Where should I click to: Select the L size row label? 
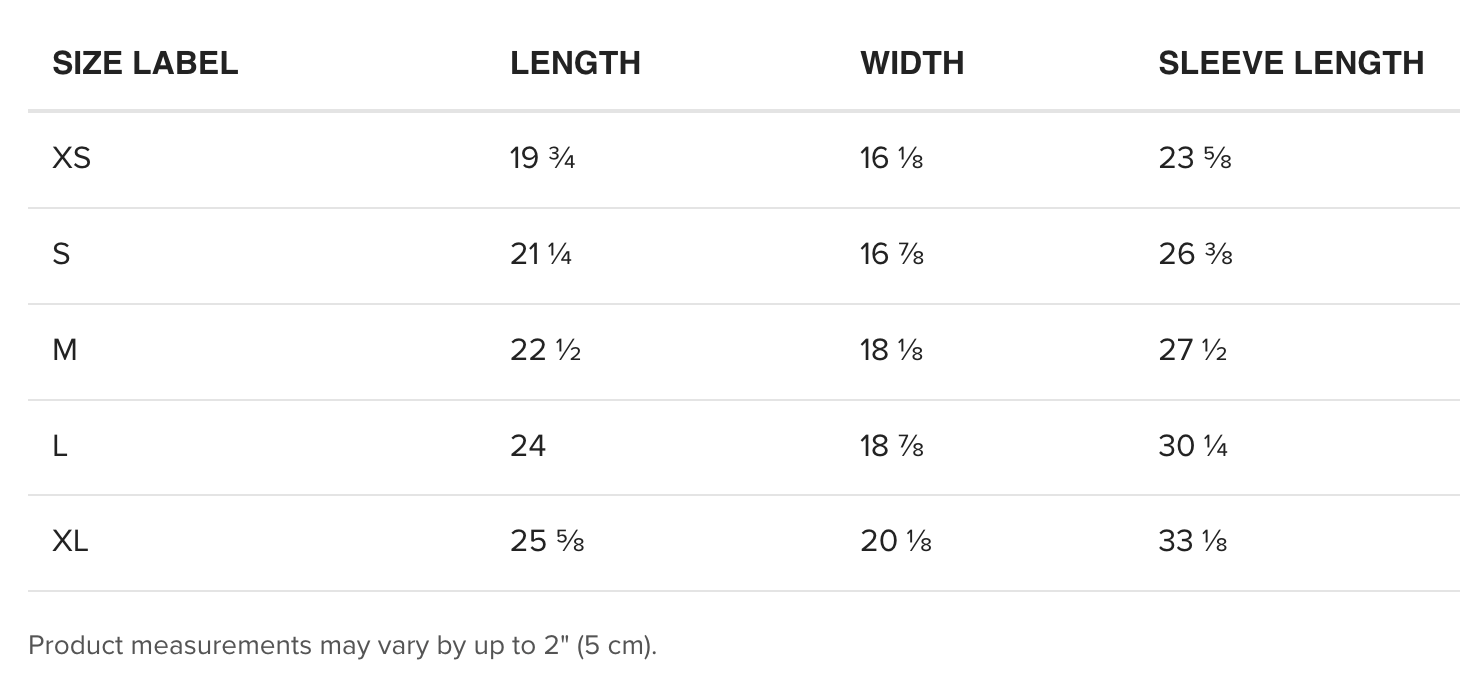click(60, 446)
